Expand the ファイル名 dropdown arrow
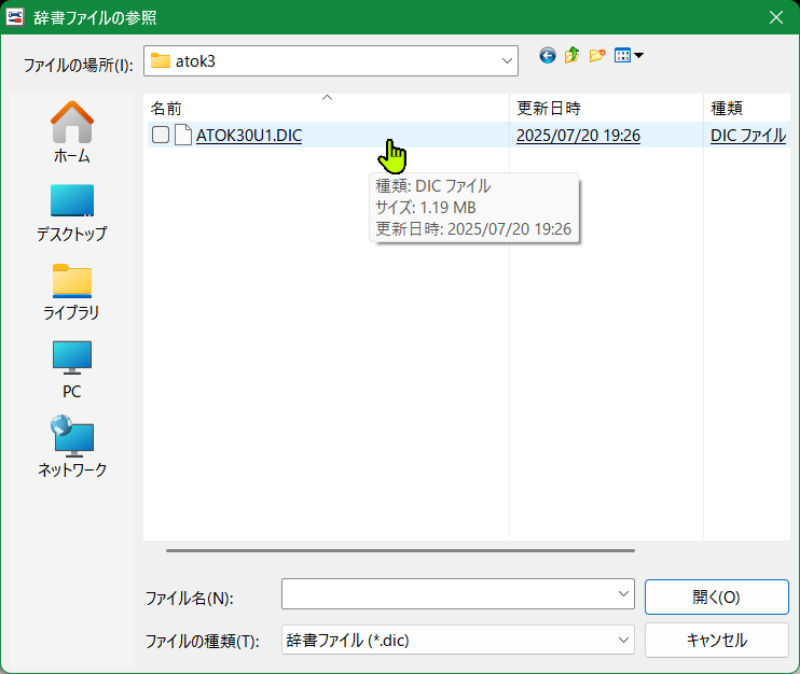 coord(623,594)
